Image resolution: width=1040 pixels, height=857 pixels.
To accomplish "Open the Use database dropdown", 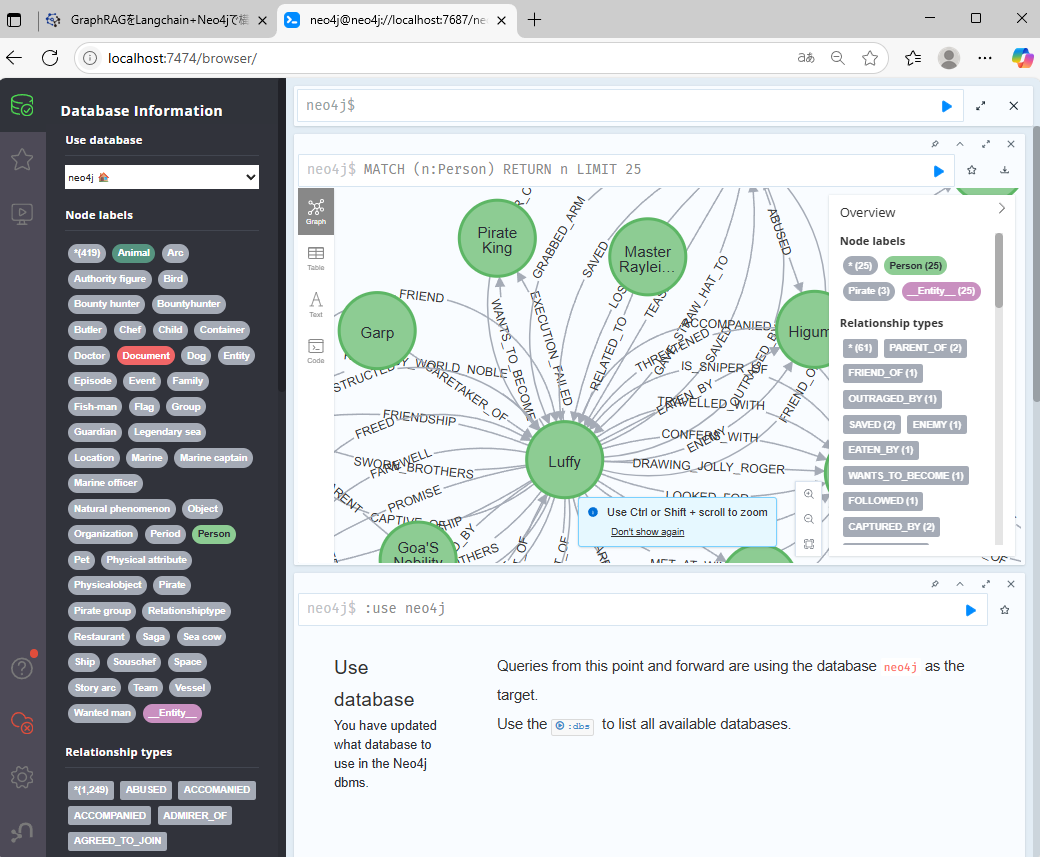I will pyautogui.click(x=162, y=177).
